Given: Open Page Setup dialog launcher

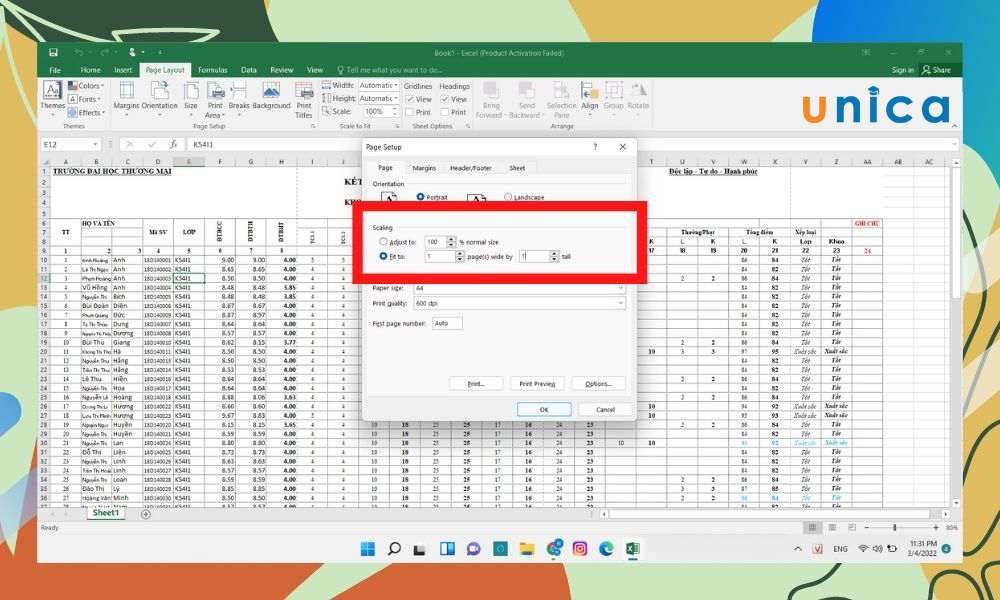Looking at the screenshot, I should pyautogui.click(x=313, y=126).
